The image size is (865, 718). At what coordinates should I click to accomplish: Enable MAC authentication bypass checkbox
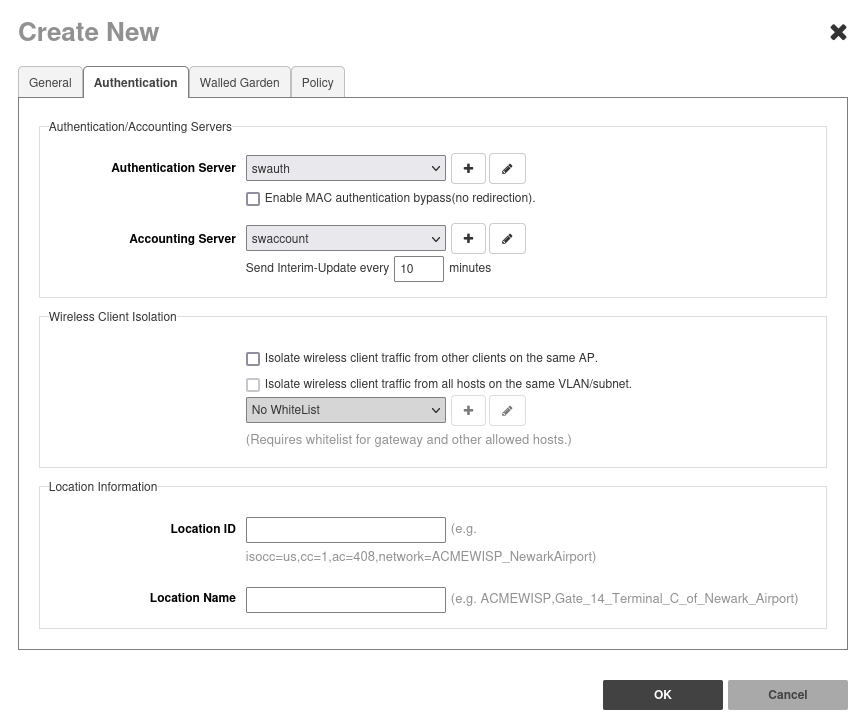pyautogui.click(x=253, y=199)
